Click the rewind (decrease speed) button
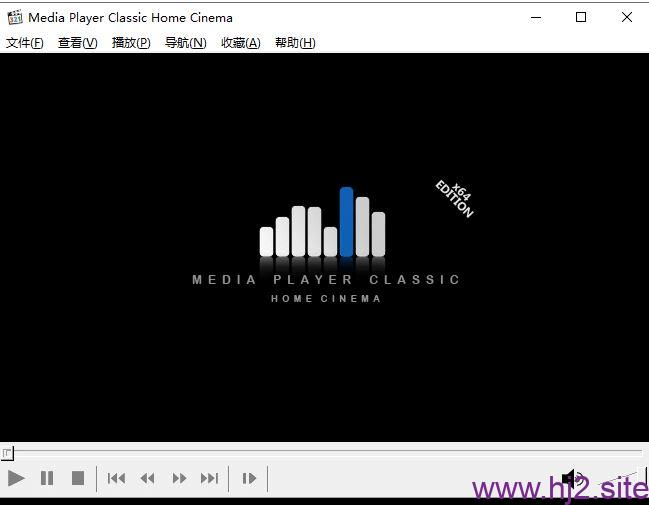Screen dimensions: 649x505 [148, 479]
